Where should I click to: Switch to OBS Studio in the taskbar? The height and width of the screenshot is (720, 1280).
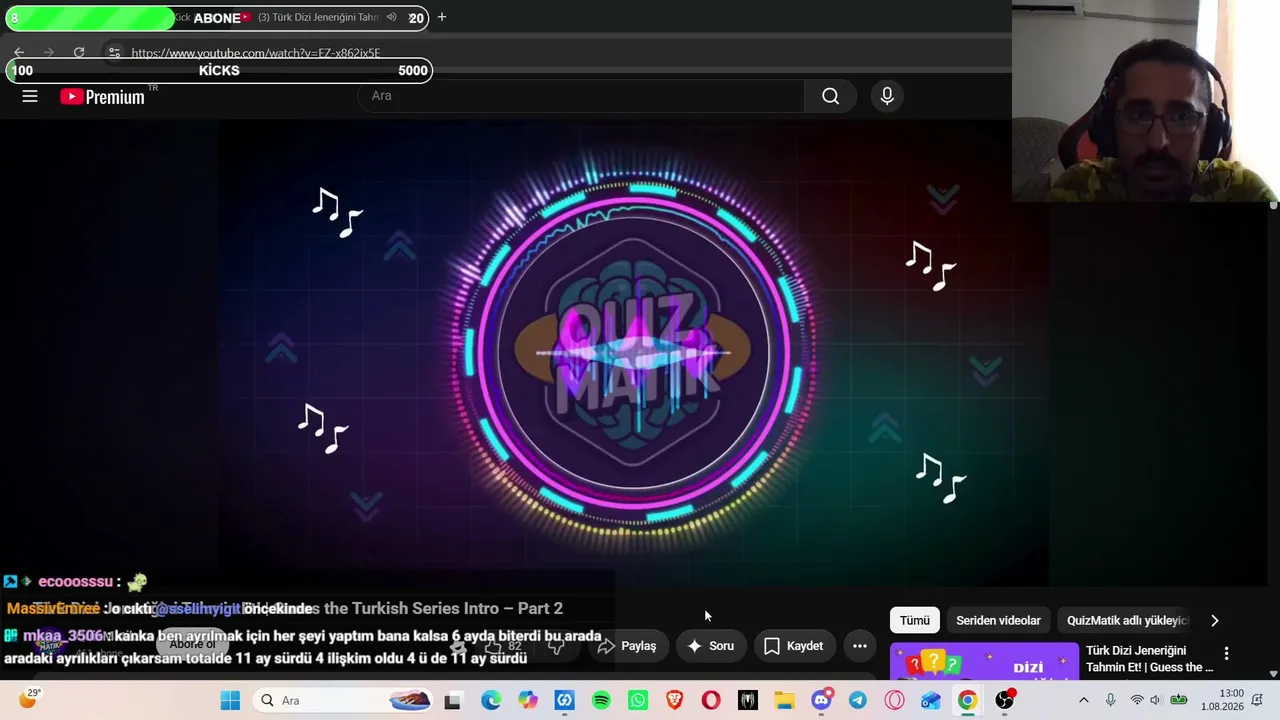(1005, 700)
